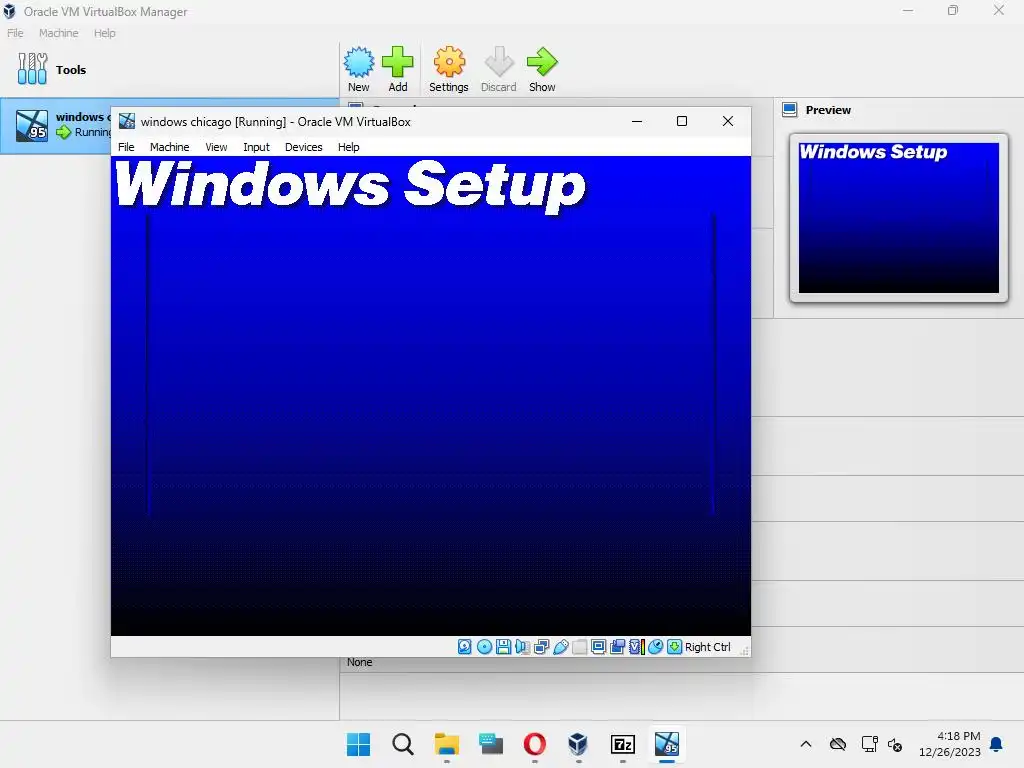Open the clock showing 4:18 PM
Image resolution: width=1024 pixels, height=768 pixels.
[x=950, y=744]
